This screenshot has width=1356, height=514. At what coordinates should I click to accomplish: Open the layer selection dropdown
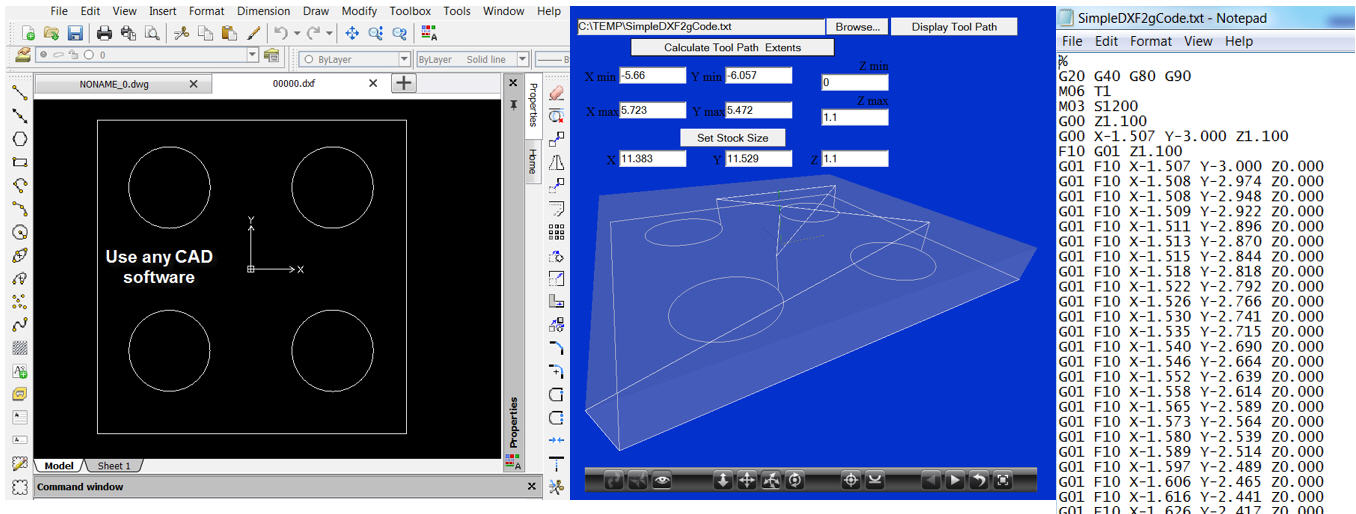coord(252,56)
